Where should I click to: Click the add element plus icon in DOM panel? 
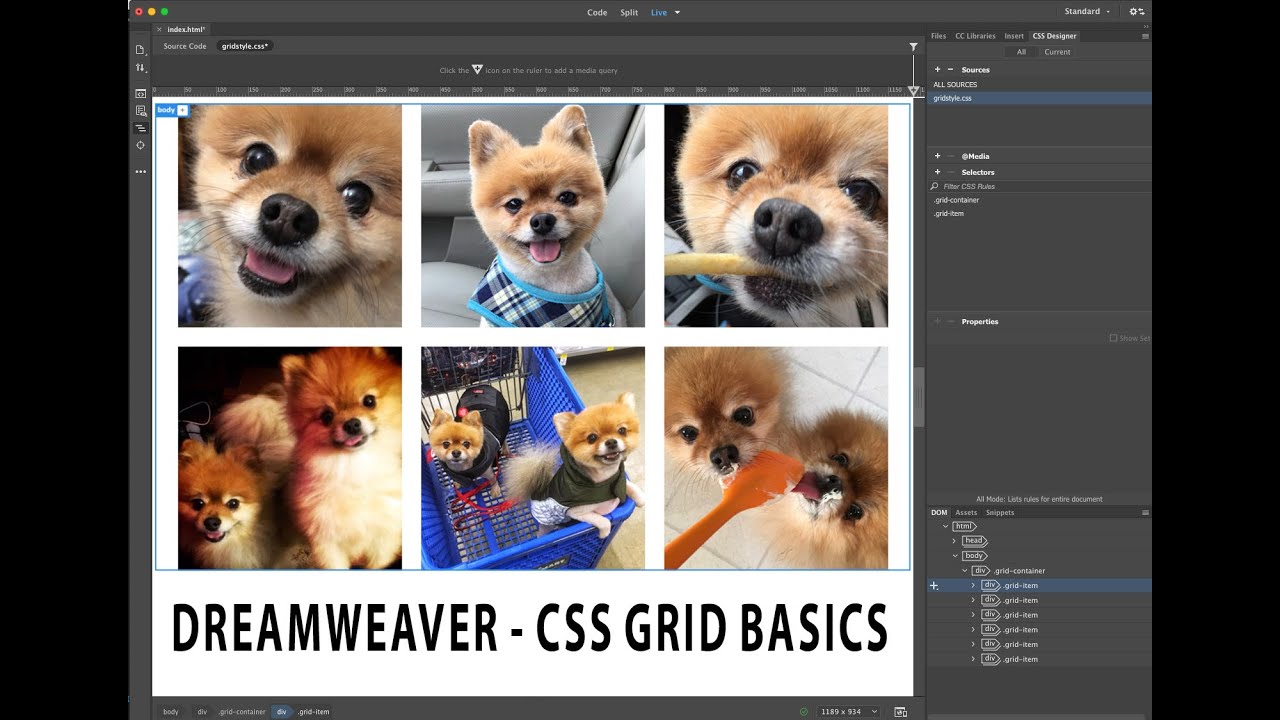(934, 586)
